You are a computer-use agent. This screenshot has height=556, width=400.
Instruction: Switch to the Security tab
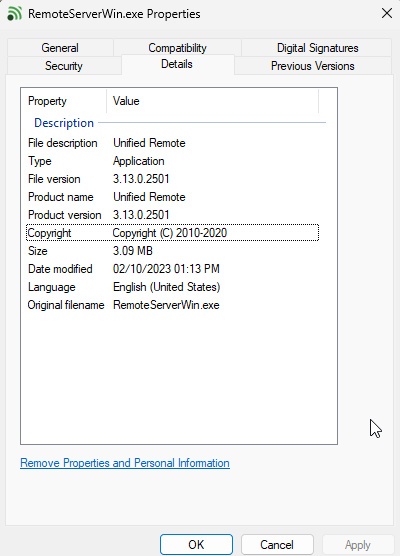click(x=64, y=66)
